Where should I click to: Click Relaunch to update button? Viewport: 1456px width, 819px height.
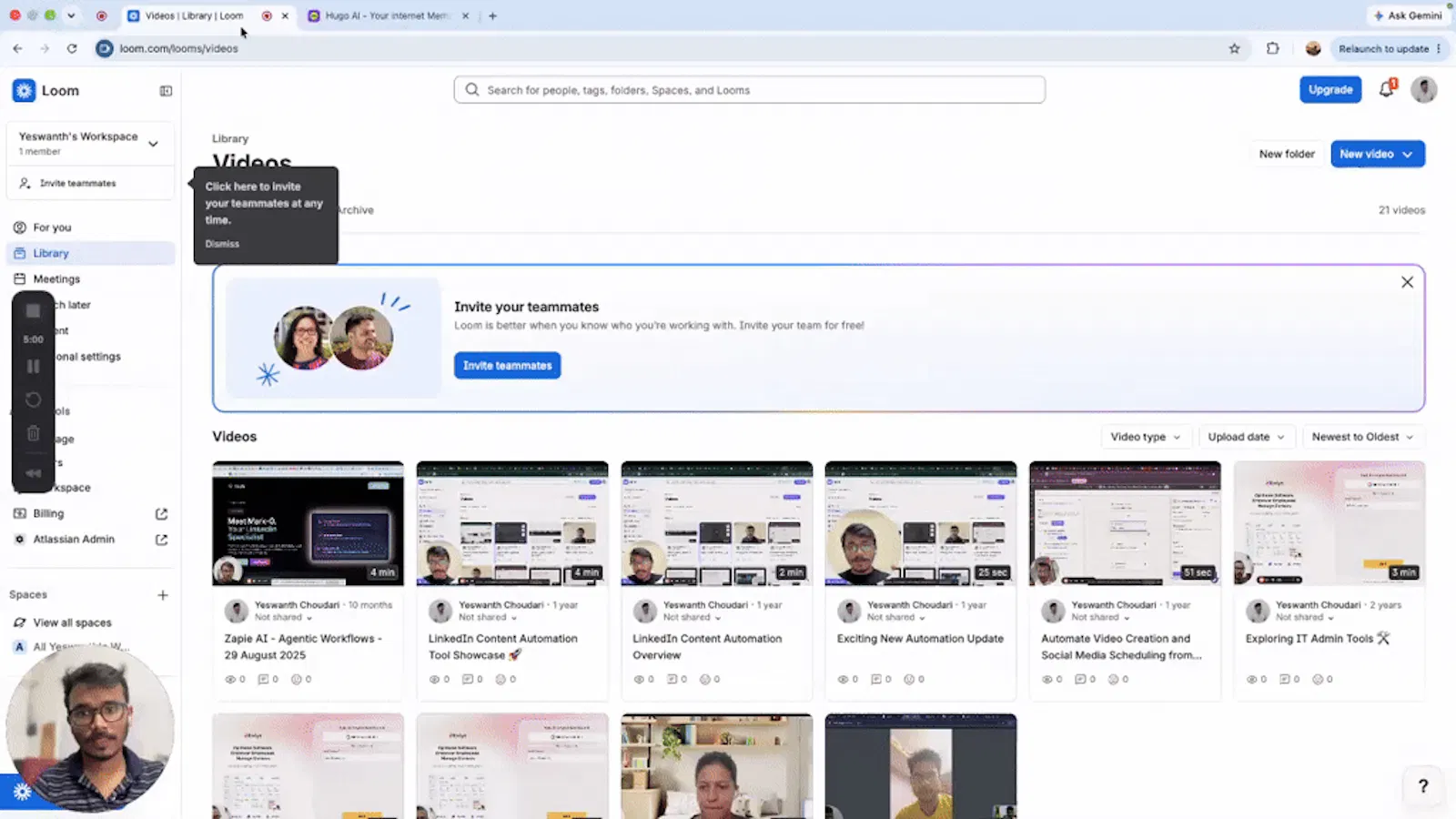tap(1389, 48)
